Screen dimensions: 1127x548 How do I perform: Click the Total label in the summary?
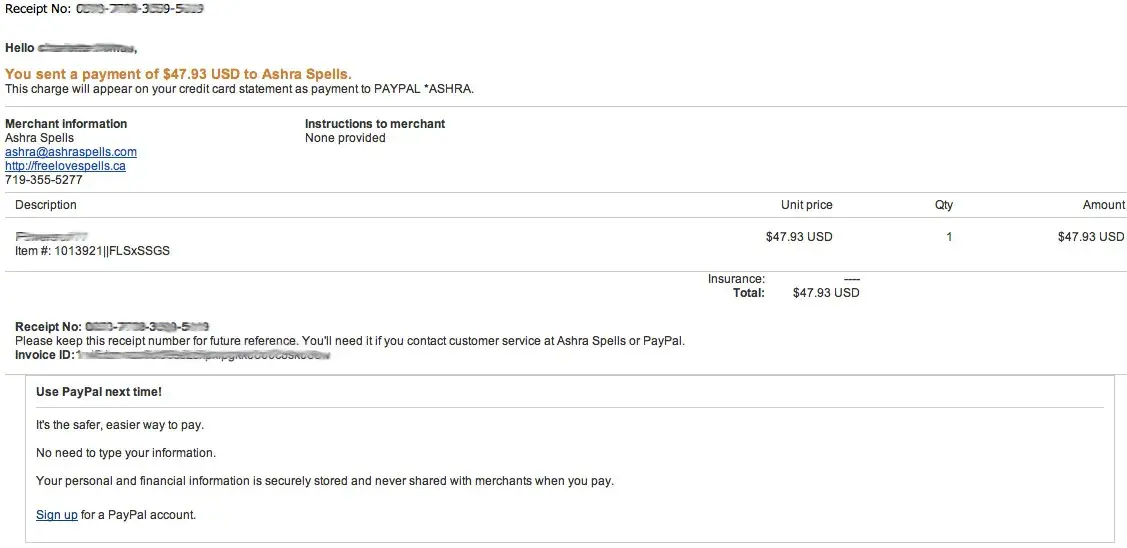coord(748,293)
